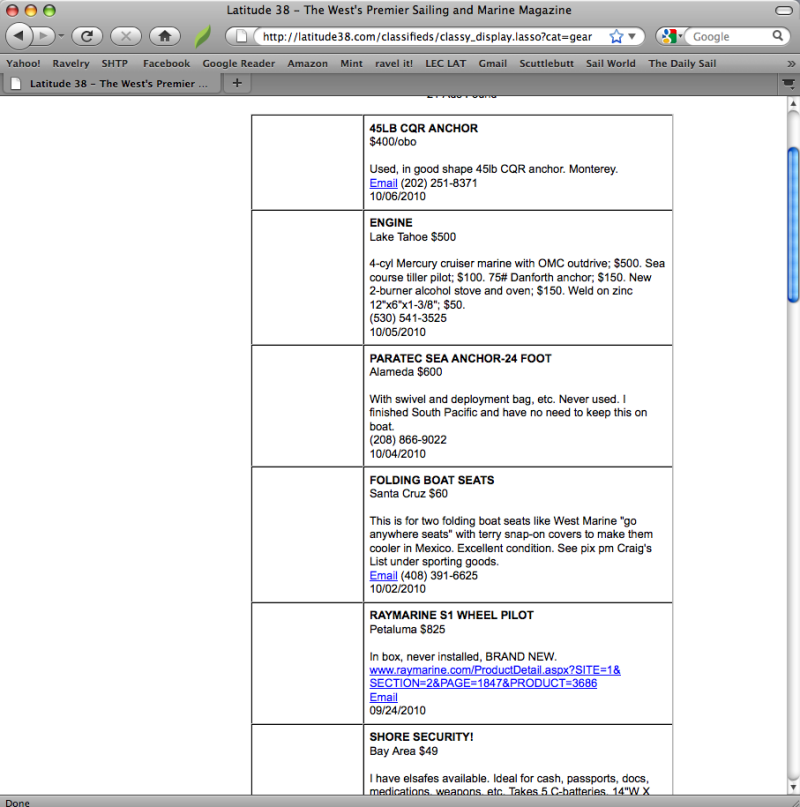
Task: Open the Yahoo! bookmark
Action: click(x=23, y=63)
